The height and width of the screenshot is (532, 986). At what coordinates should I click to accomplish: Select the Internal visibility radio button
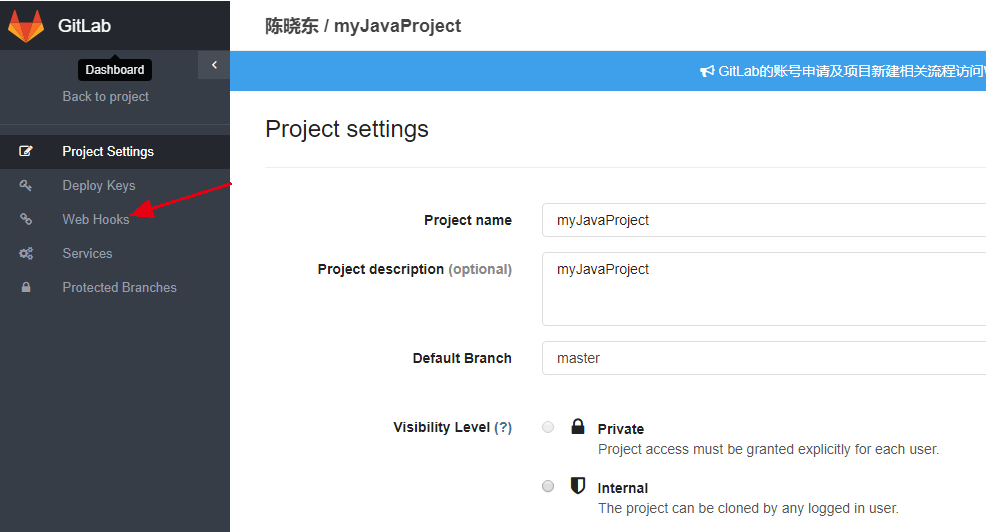click(x=548, y=486)
